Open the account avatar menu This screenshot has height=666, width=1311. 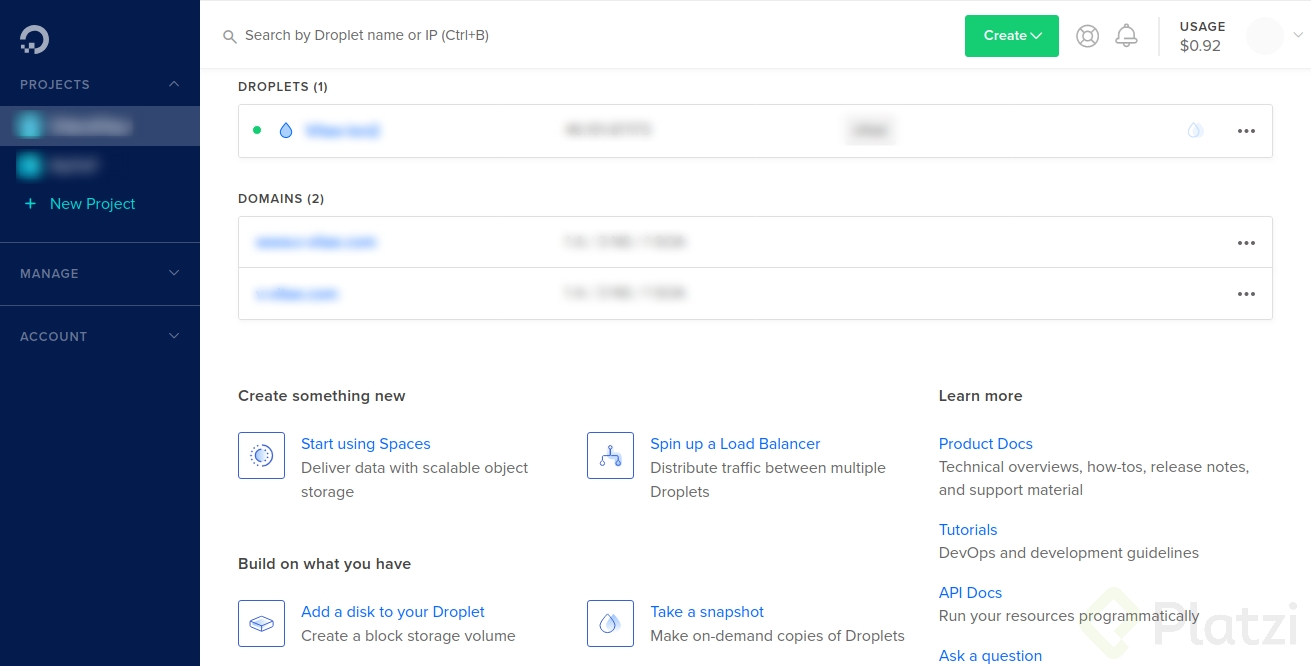[1264, 36]
